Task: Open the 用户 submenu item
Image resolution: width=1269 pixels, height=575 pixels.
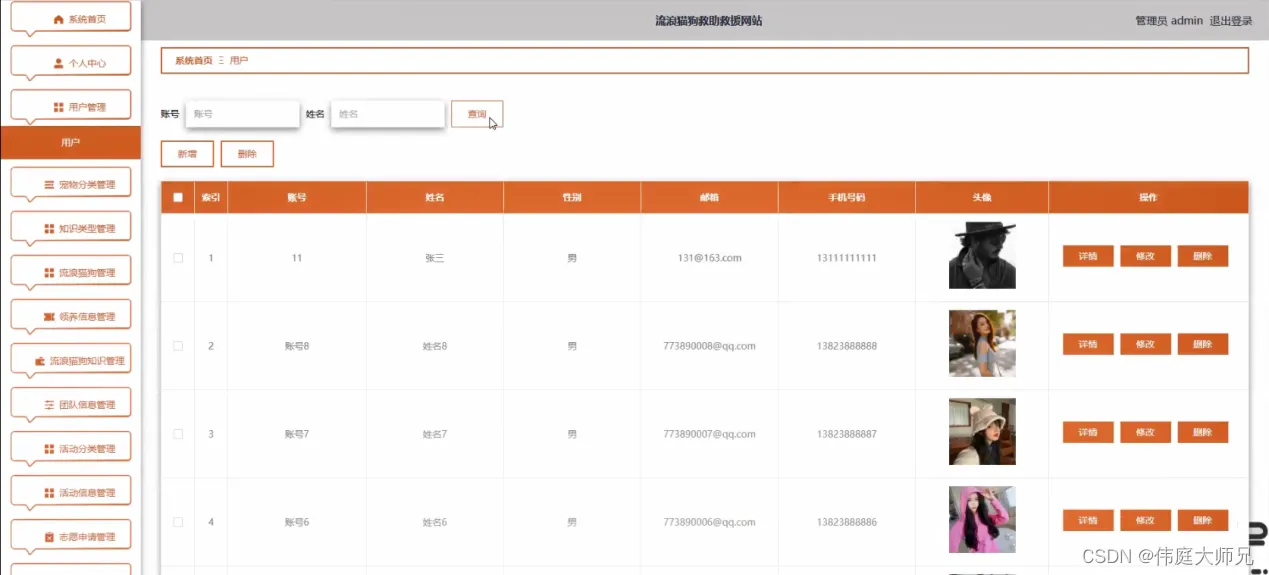Action: [x=70, y=142]
